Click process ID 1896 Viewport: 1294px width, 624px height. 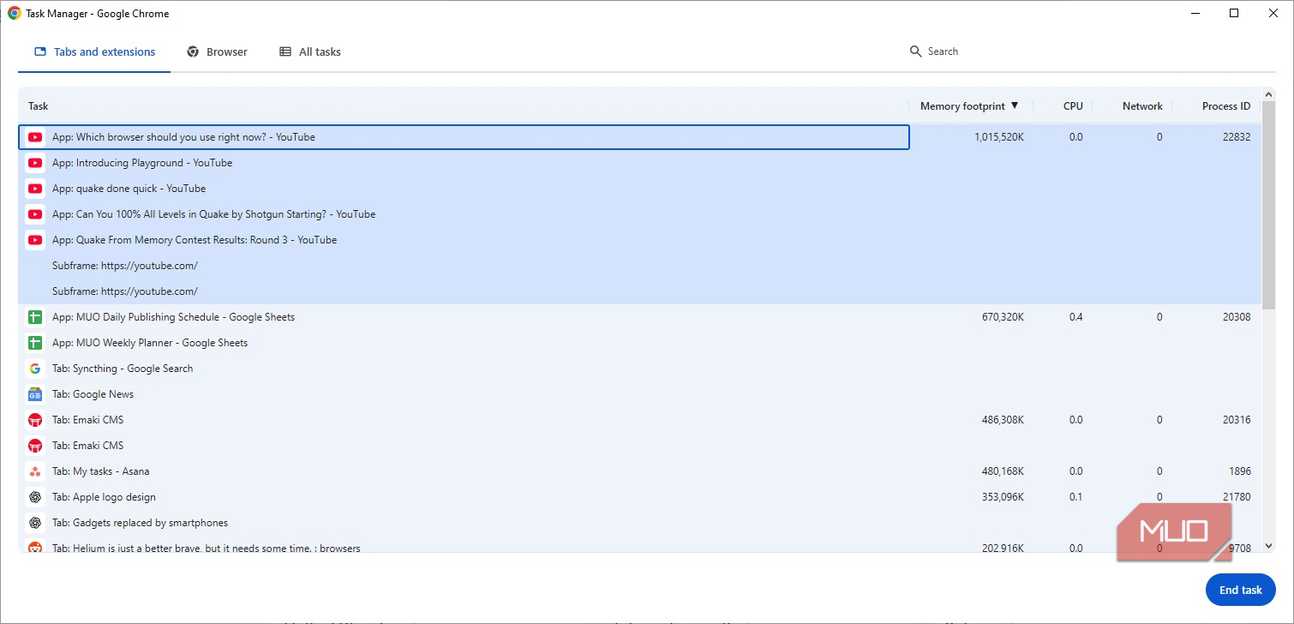[x=1240, y=471]
